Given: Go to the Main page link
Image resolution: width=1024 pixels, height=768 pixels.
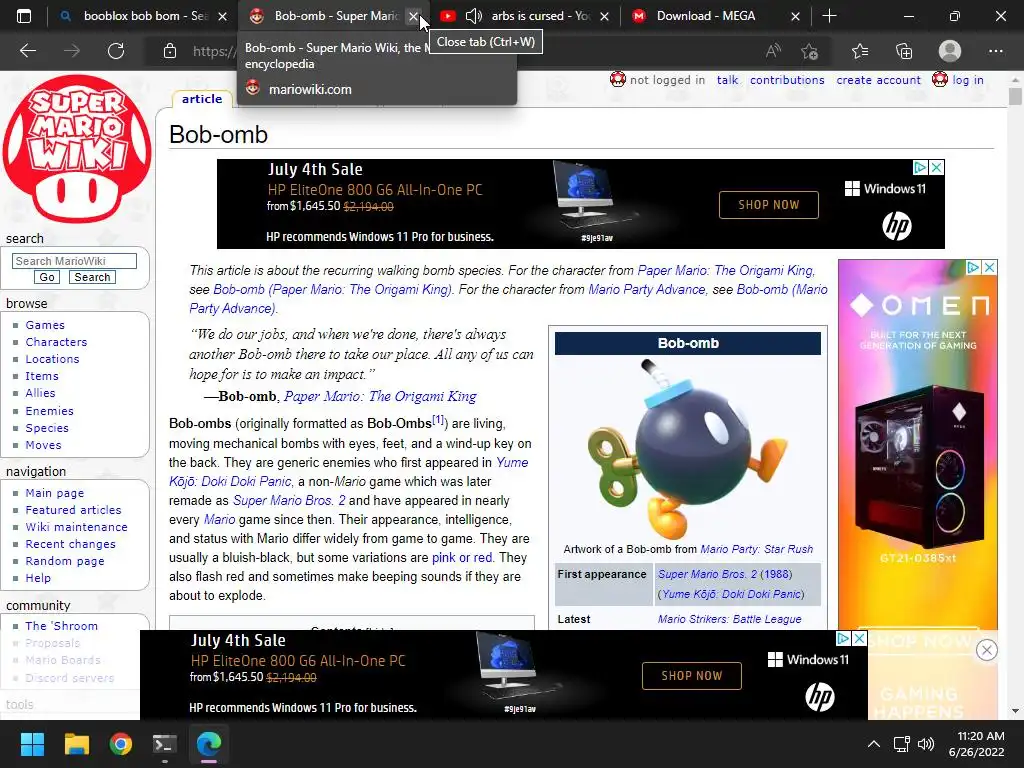Looking at the screenshot, I should [55, 492].
